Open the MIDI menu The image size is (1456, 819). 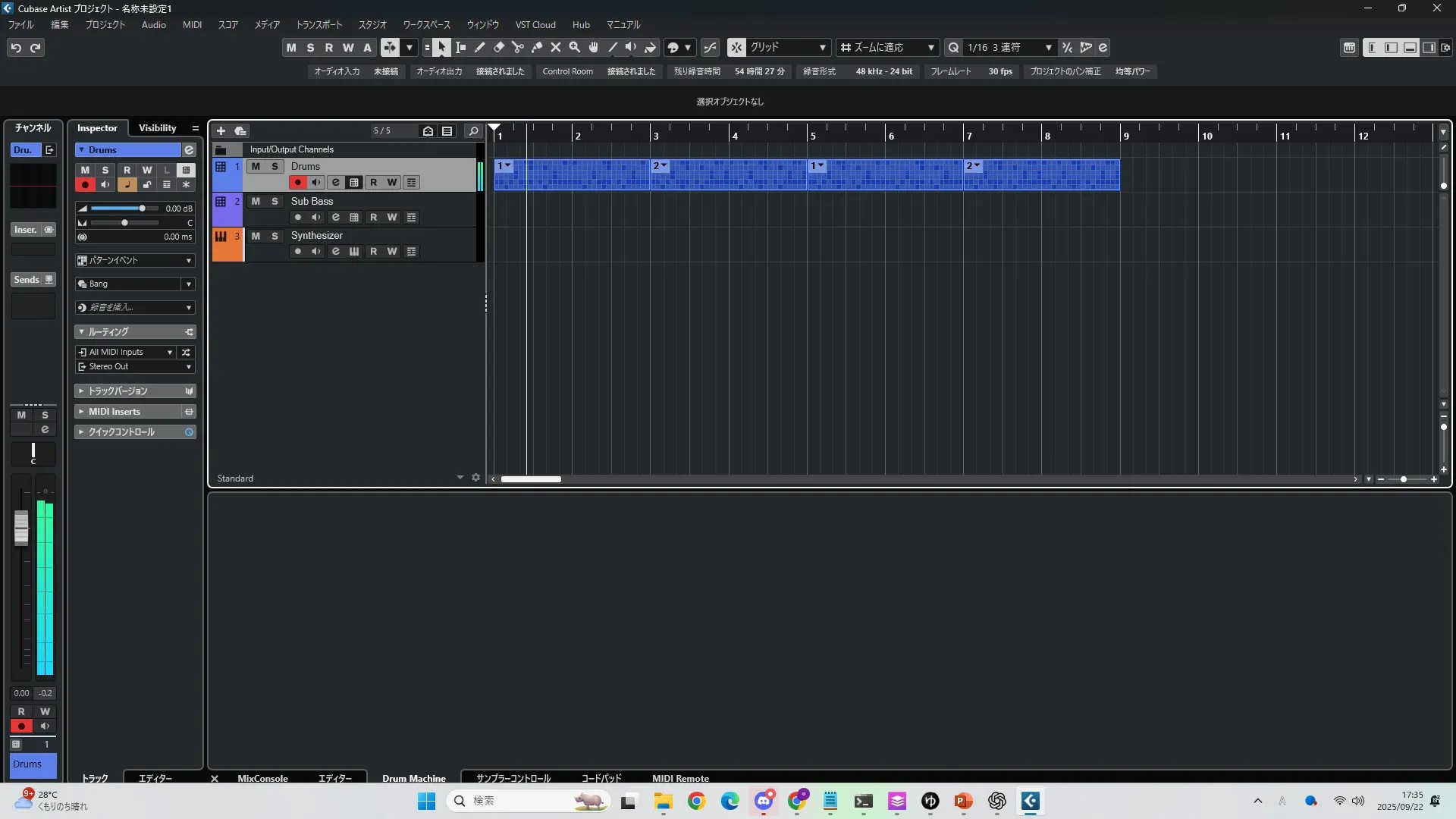coord(192,25)
